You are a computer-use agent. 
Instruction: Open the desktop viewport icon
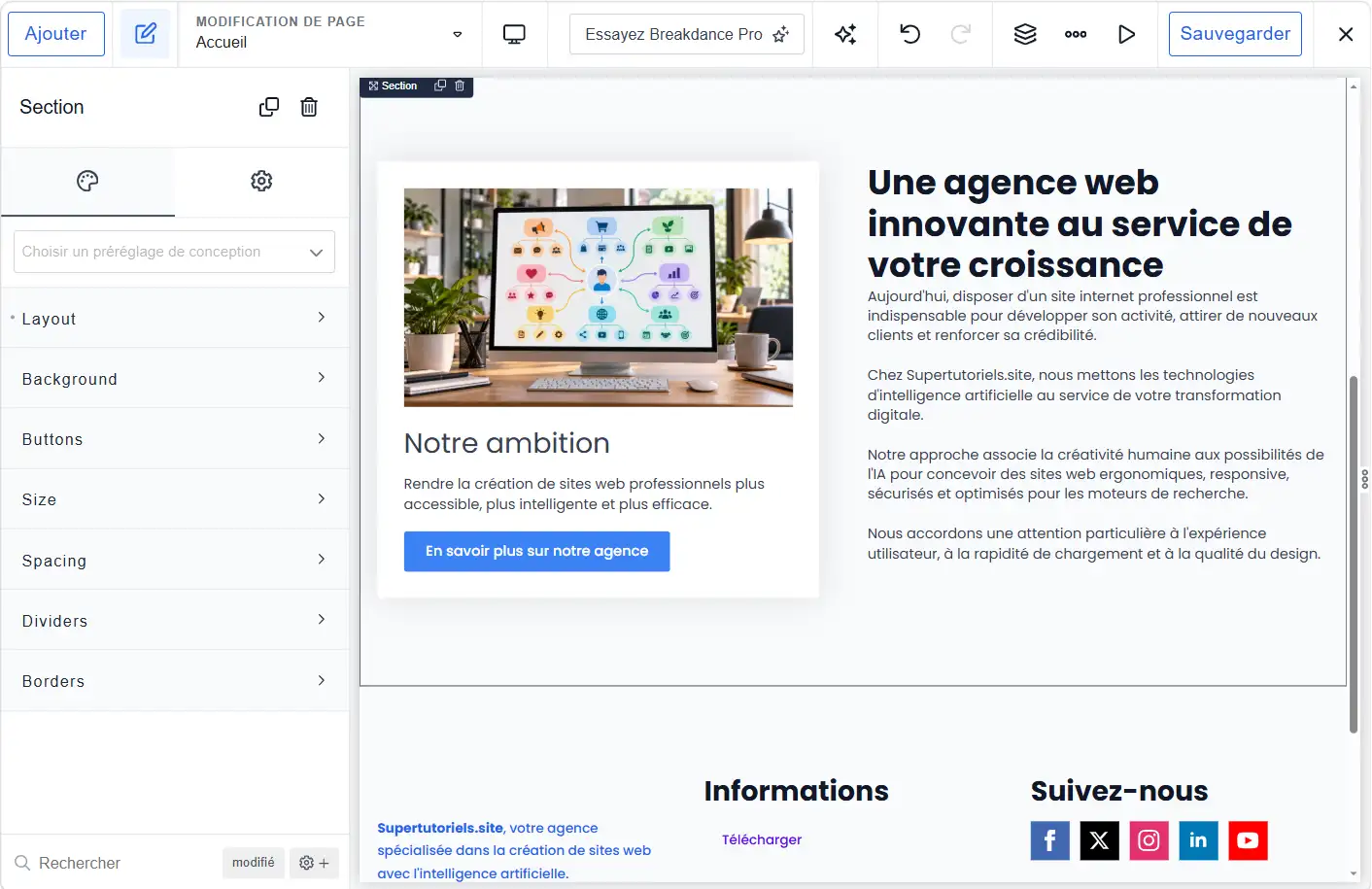514,34
